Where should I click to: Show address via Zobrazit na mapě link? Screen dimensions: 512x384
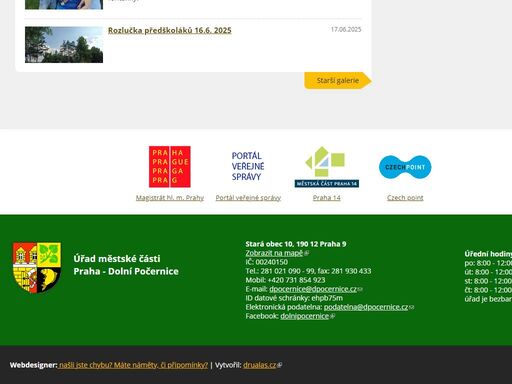[x=274, y=253]
